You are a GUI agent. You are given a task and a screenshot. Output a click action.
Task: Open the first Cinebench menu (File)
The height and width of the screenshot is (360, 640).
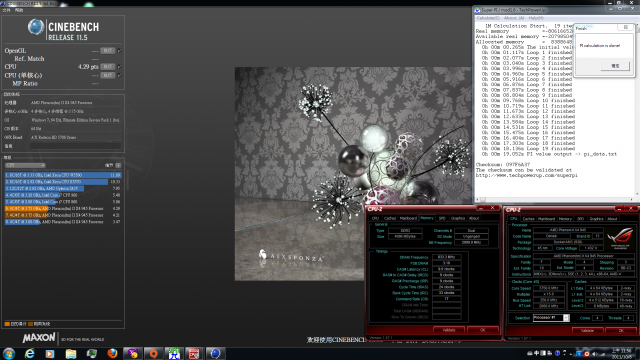coord(6,10)
